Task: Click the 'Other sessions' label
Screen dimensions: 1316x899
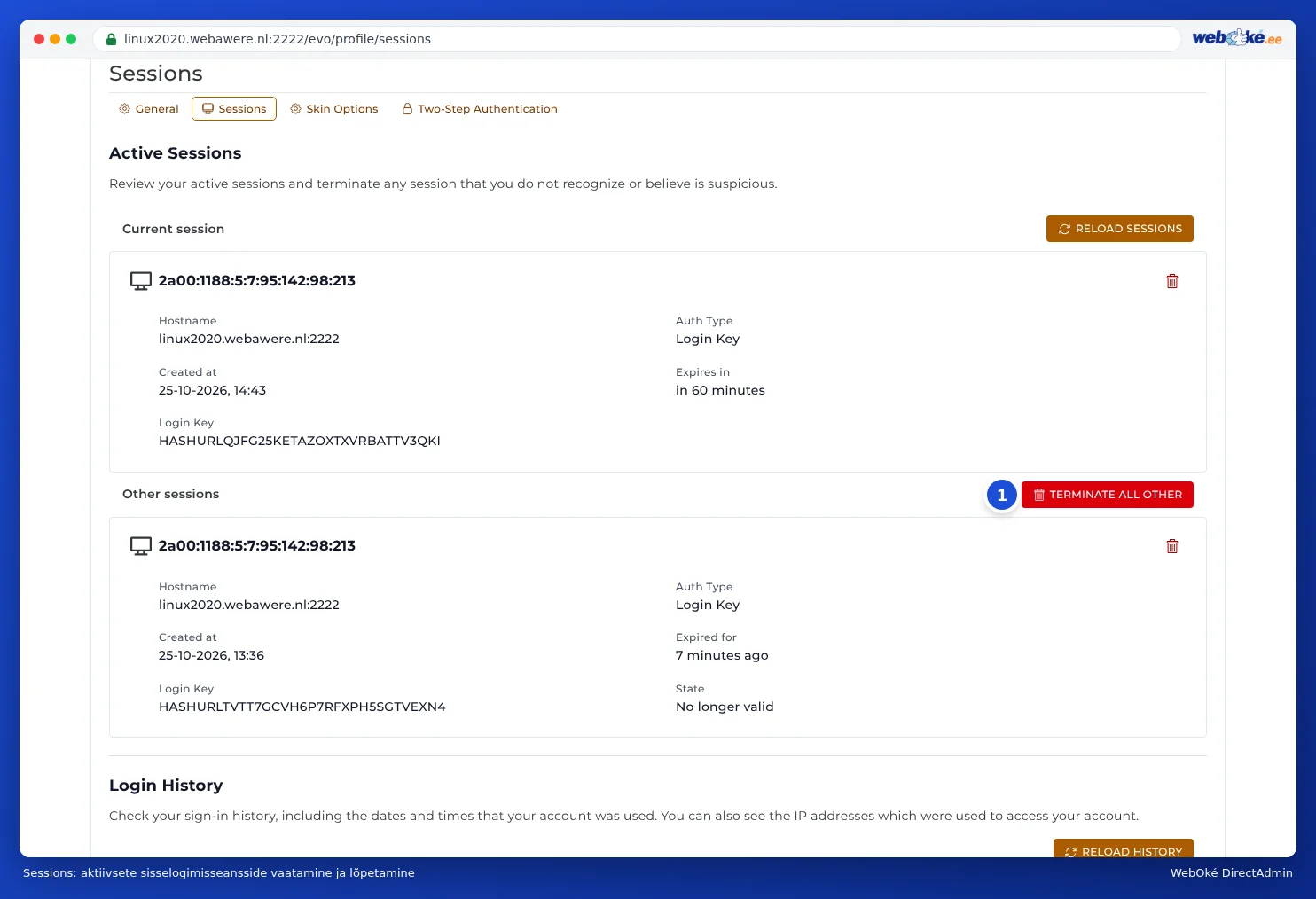Action: coord(171,494)
